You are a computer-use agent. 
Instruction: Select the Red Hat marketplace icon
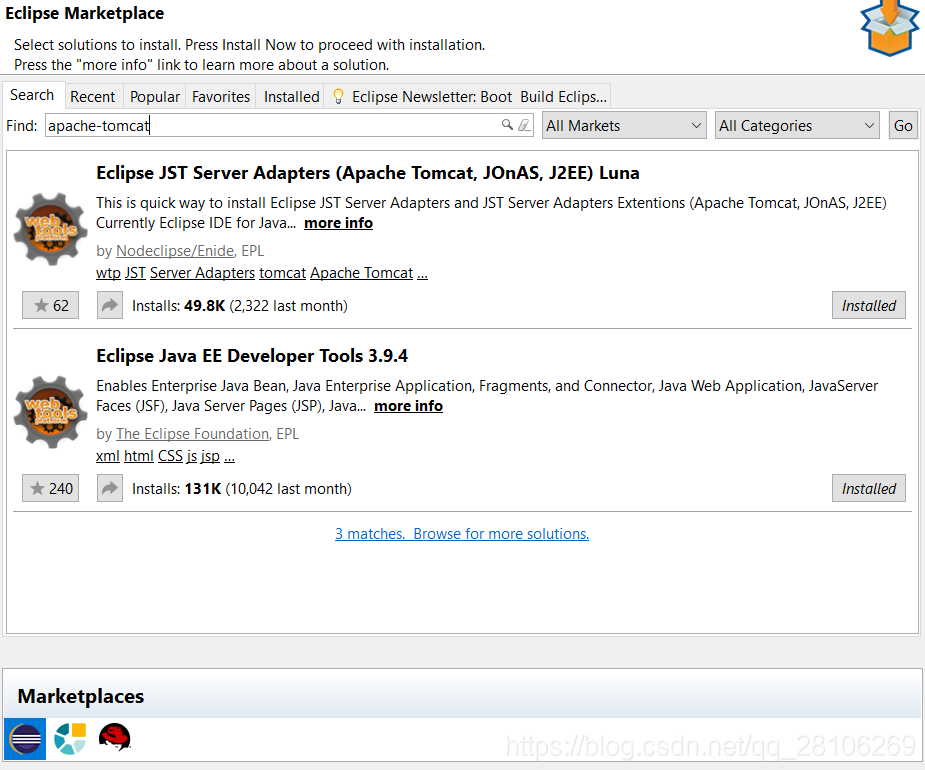coord(114,738)
